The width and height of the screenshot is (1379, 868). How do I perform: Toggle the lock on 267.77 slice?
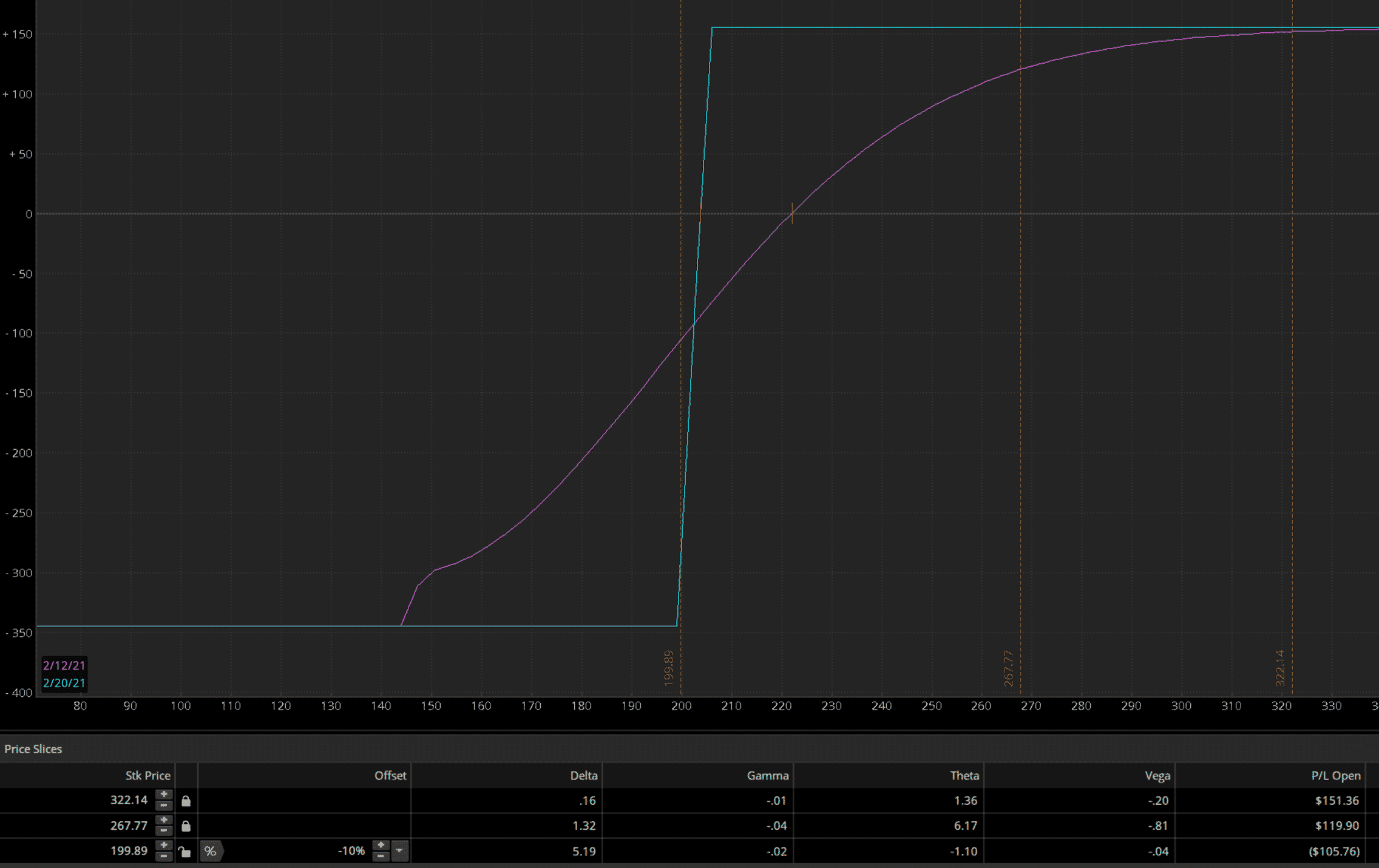coord(186,826)
